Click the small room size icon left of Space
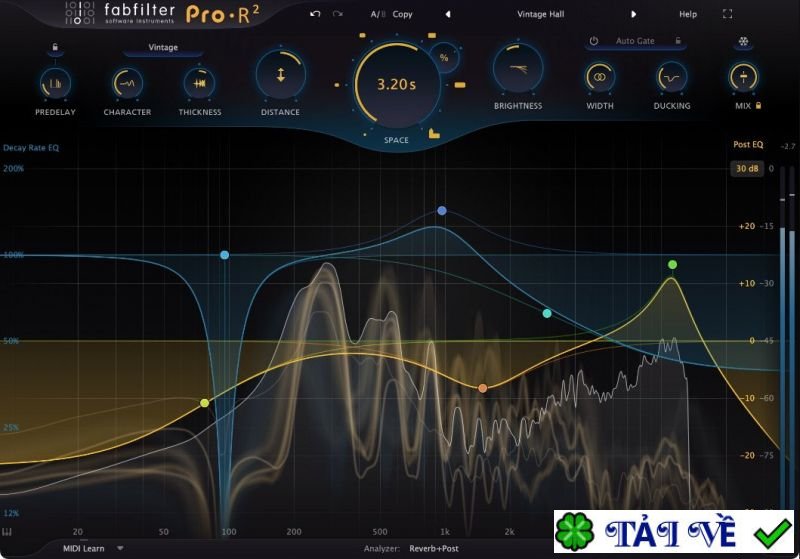The height and width of the screenshot is (559, 800). (337, 85)
